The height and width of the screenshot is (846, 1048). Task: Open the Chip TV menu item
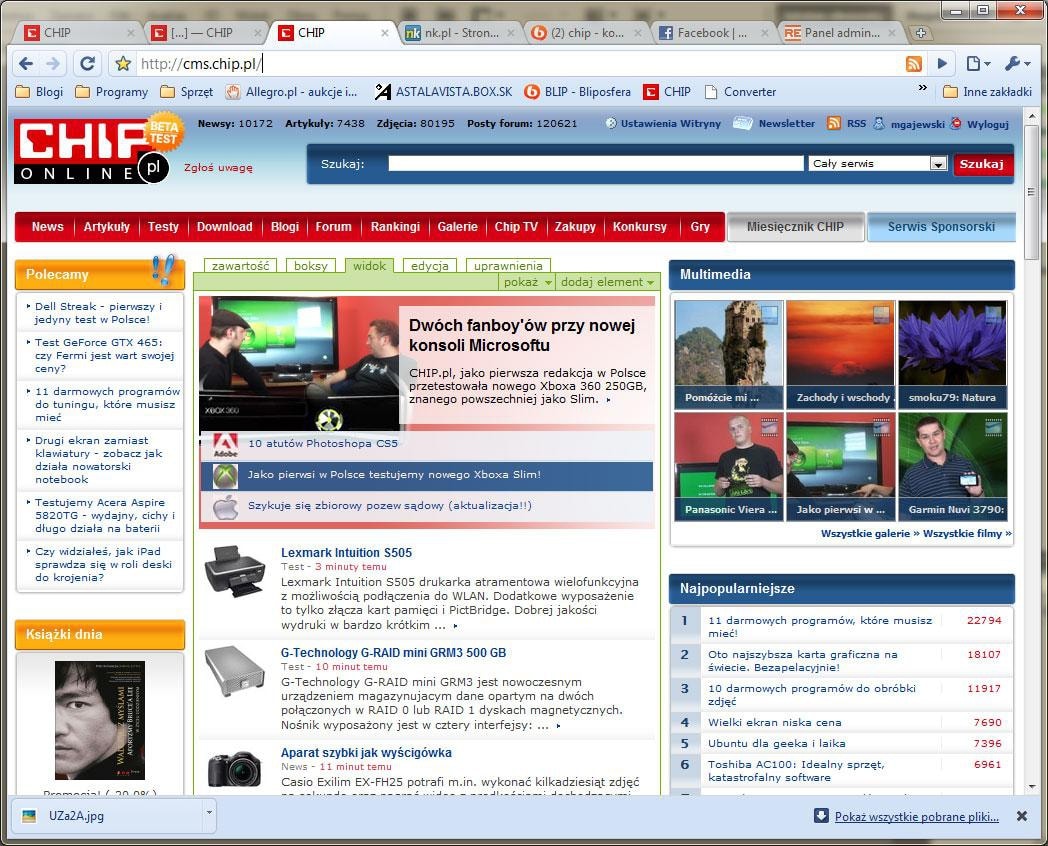click(516, 227)
